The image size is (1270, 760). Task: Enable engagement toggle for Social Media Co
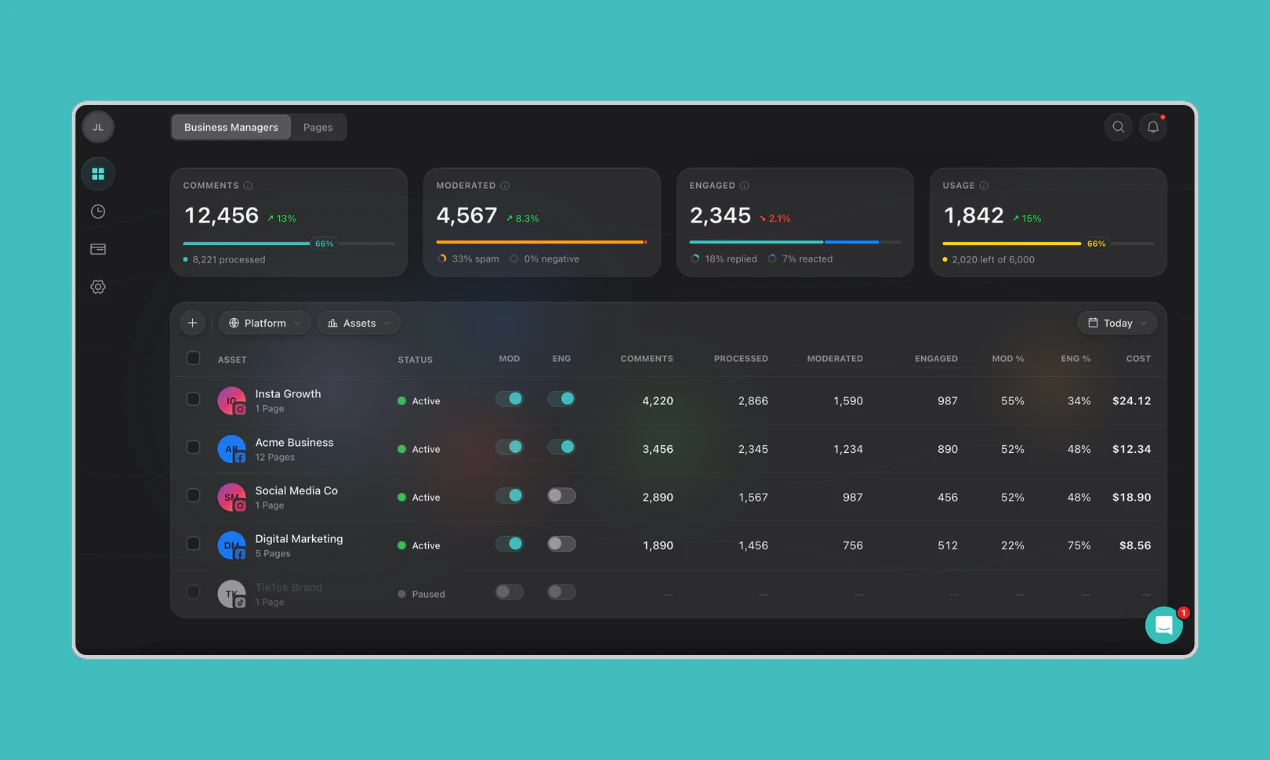click(x=561, y=495)
